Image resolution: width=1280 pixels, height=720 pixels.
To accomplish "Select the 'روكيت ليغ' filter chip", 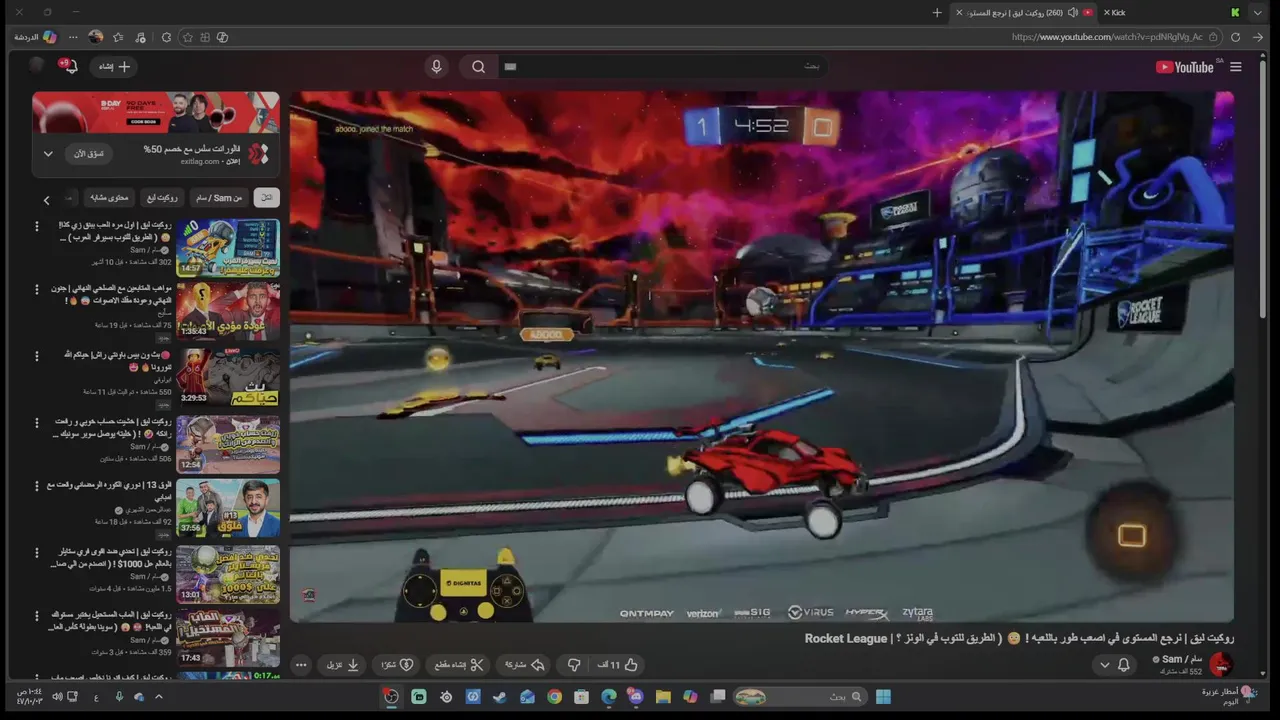I will click(x=162, y=198).
